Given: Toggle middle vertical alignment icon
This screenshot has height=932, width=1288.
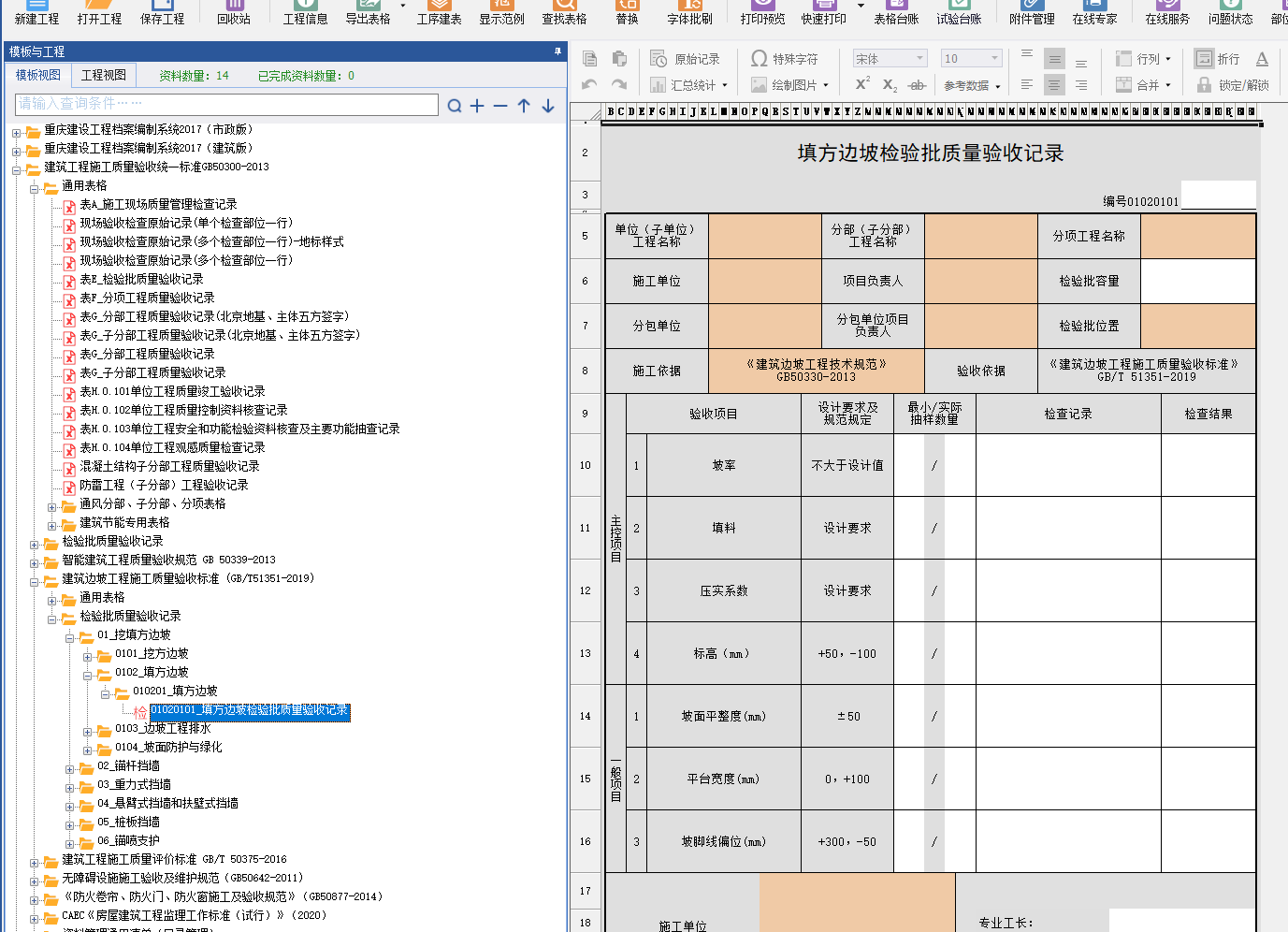Looking at the screenshot, I should pos(1054,58).
